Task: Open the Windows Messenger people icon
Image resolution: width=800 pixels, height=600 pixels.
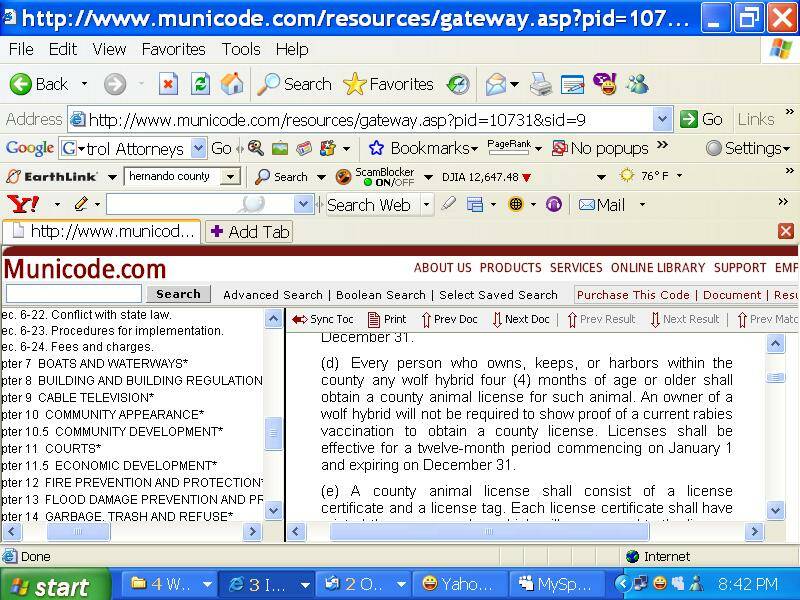Action: pos(638,84)
